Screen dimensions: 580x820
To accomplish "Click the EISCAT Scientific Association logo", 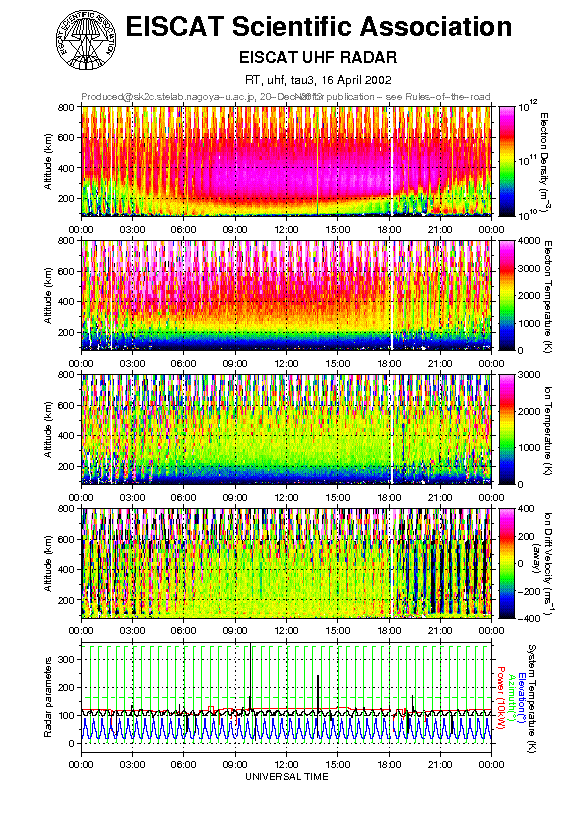I will (86, 40).
